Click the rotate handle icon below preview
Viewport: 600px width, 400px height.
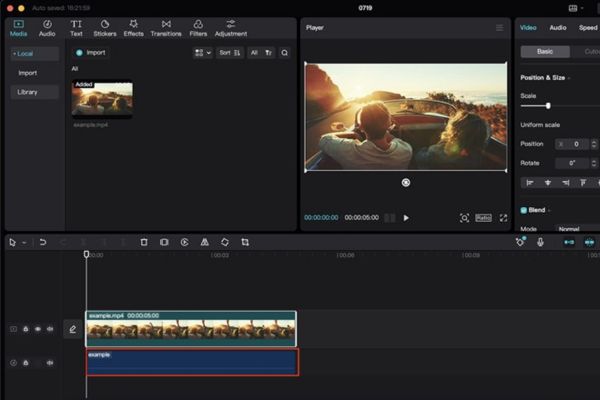click(x=406, y=183)
